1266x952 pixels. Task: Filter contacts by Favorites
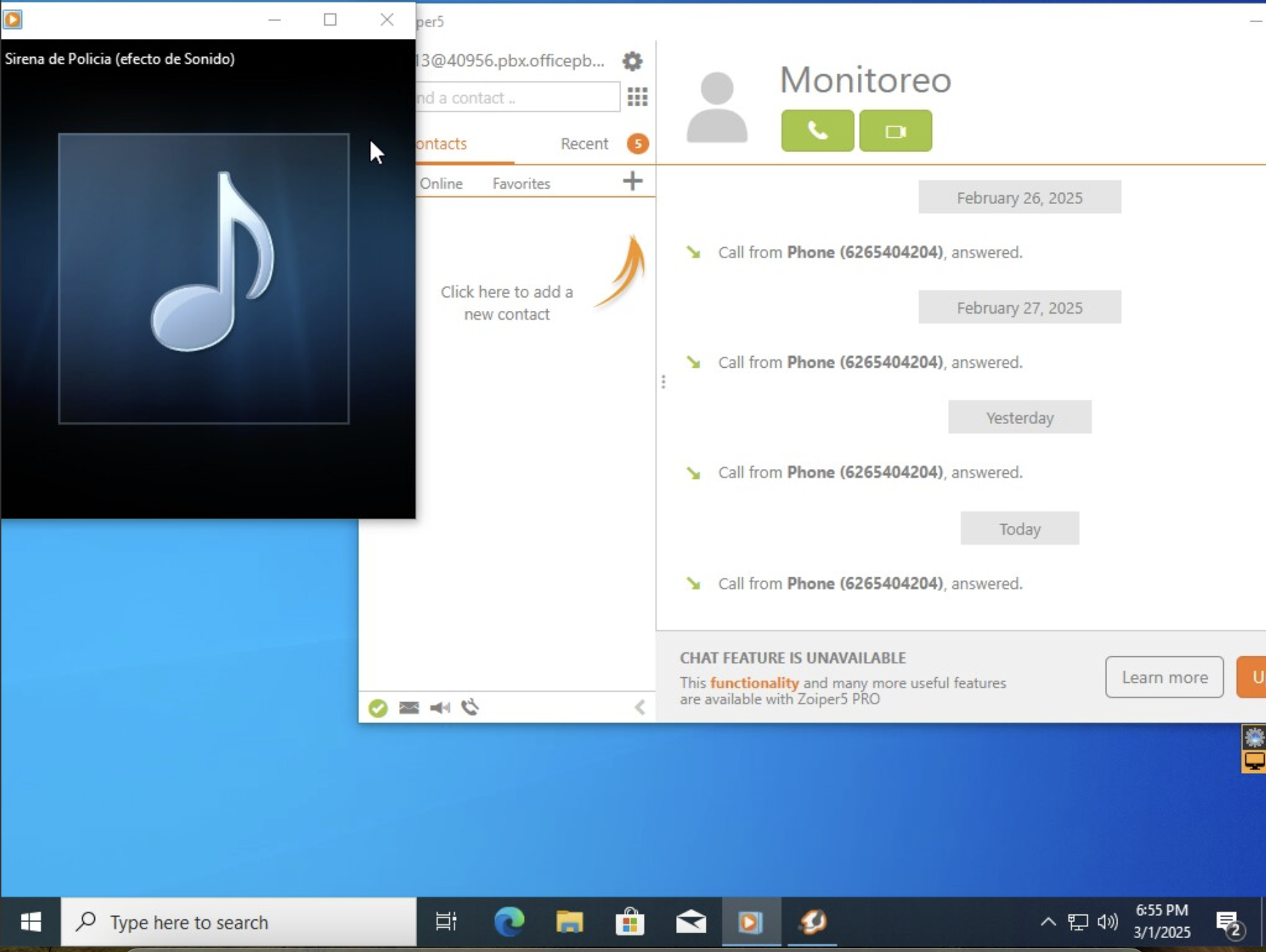pyautogui.click(x=521, y=183)
